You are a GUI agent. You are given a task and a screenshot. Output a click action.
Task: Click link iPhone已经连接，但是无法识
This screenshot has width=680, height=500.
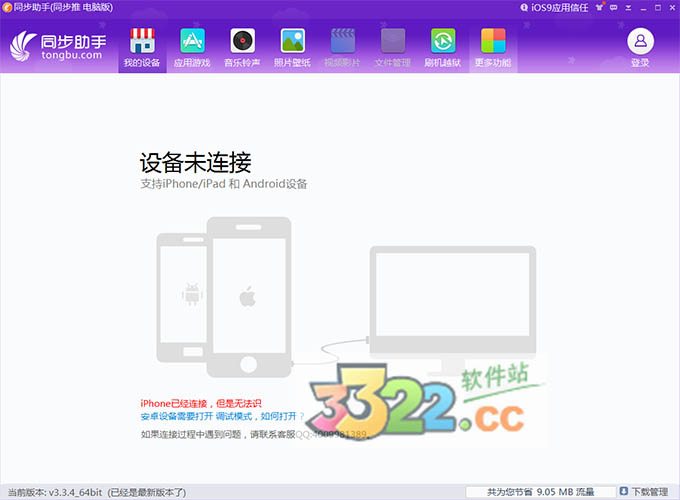click(x=201, y=404)
